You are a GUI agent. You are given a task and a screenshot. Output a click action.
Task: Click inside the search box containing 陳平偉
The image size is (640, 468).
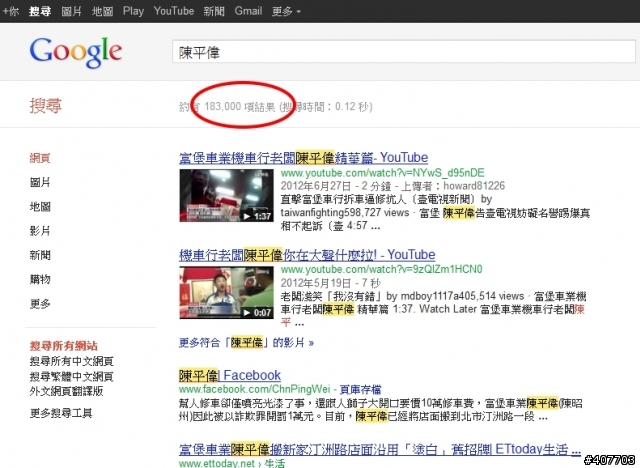403,52
